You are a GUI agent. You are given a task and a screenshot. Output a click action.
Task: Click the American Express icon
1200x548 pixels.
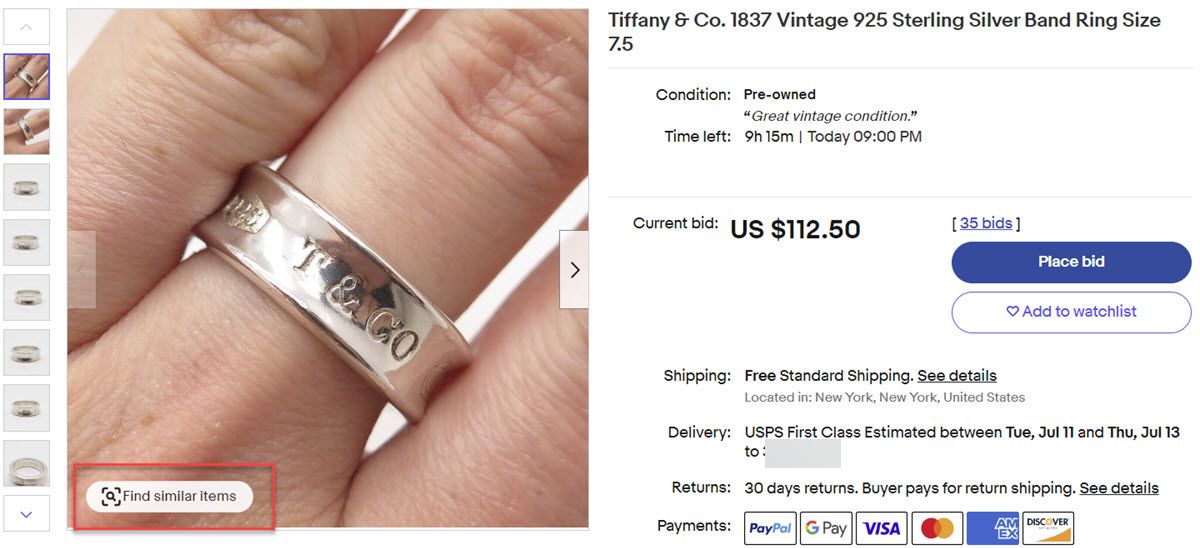pos(992,528)
